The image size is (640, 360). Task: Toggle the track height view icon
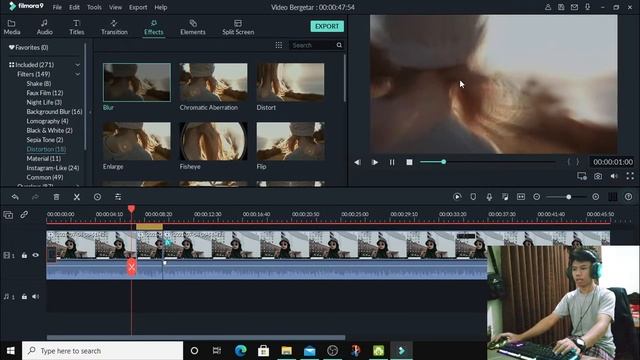point(613,197)
